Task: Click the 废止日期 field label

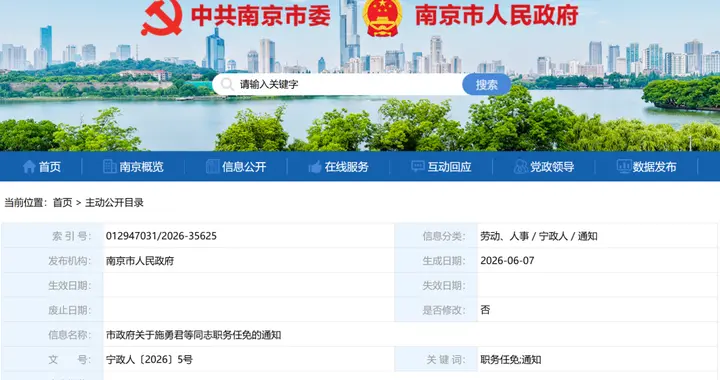Action: click(x=70, y=310)
